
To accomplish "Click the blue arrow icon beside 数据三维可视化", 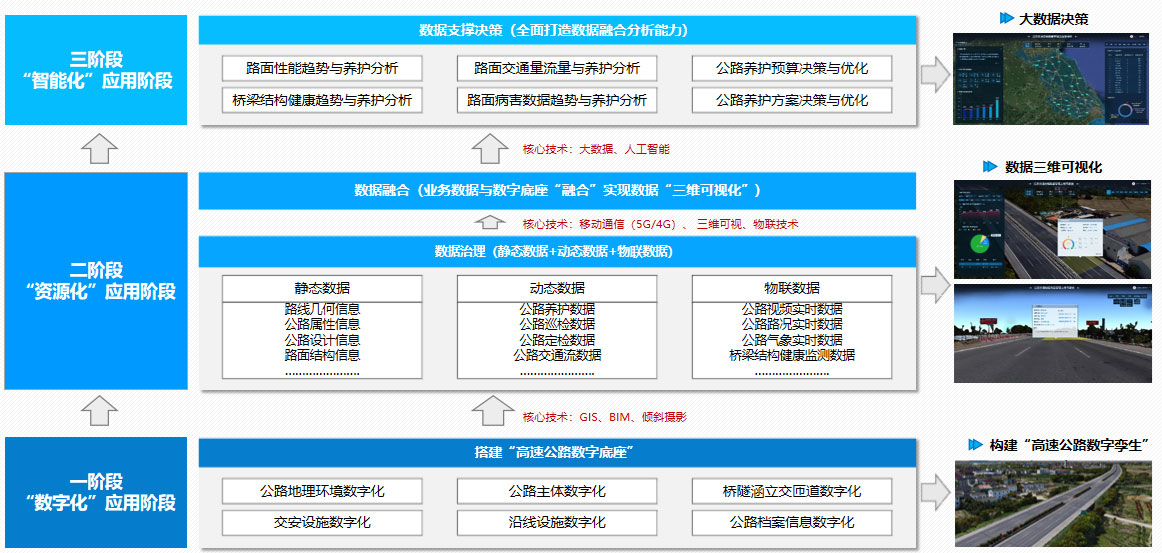I will pyautogui.click(x=990, y=167).
